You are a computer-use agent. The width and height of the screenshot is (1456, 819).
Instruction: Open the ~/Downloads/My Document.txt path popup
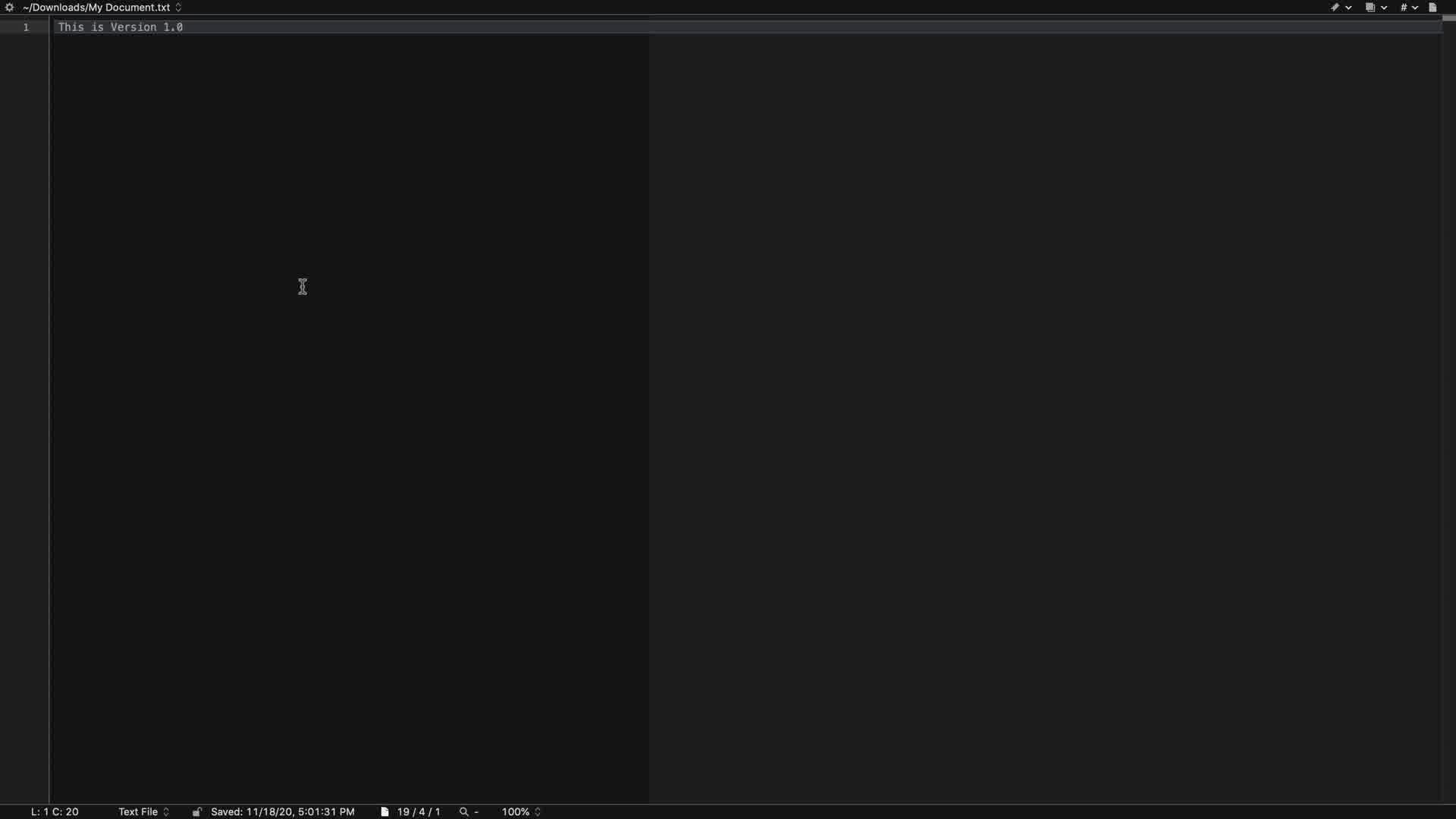coord(102,8)
